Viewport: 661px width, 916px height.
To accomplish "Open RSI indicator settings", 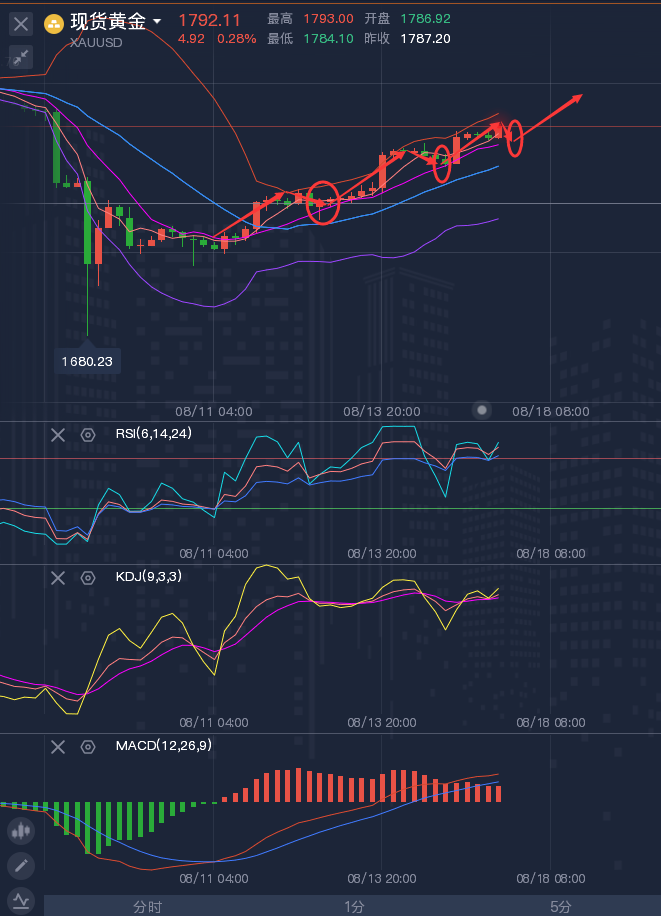I will (x=88, y=434).
